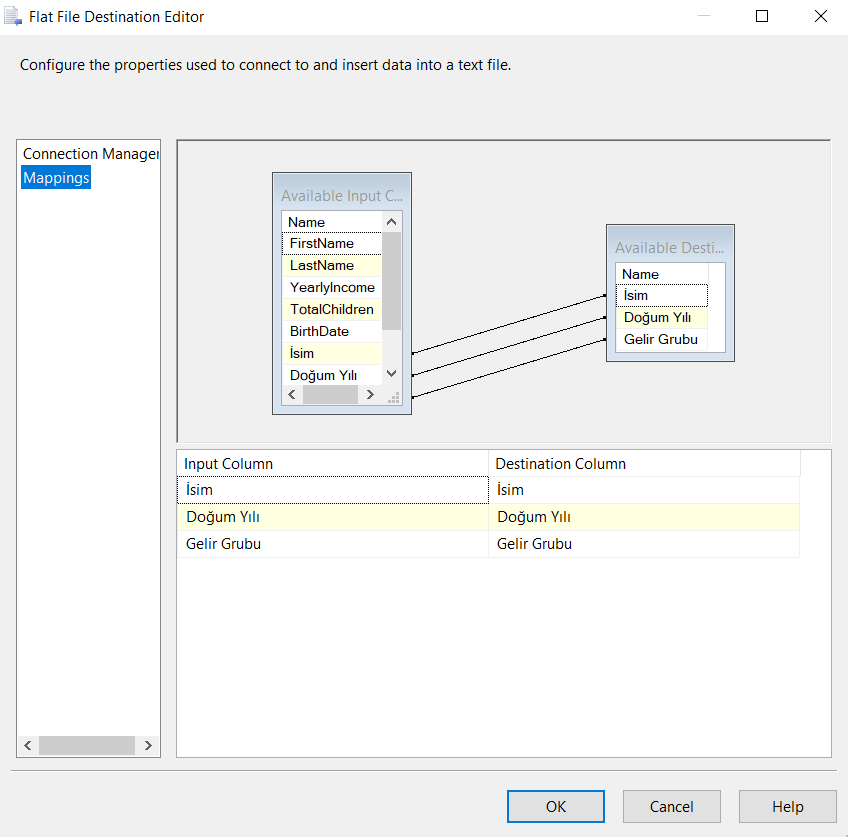Select TotalChildren input column
The width and height of the screenshot is (848, 837).
click(332, 309)
